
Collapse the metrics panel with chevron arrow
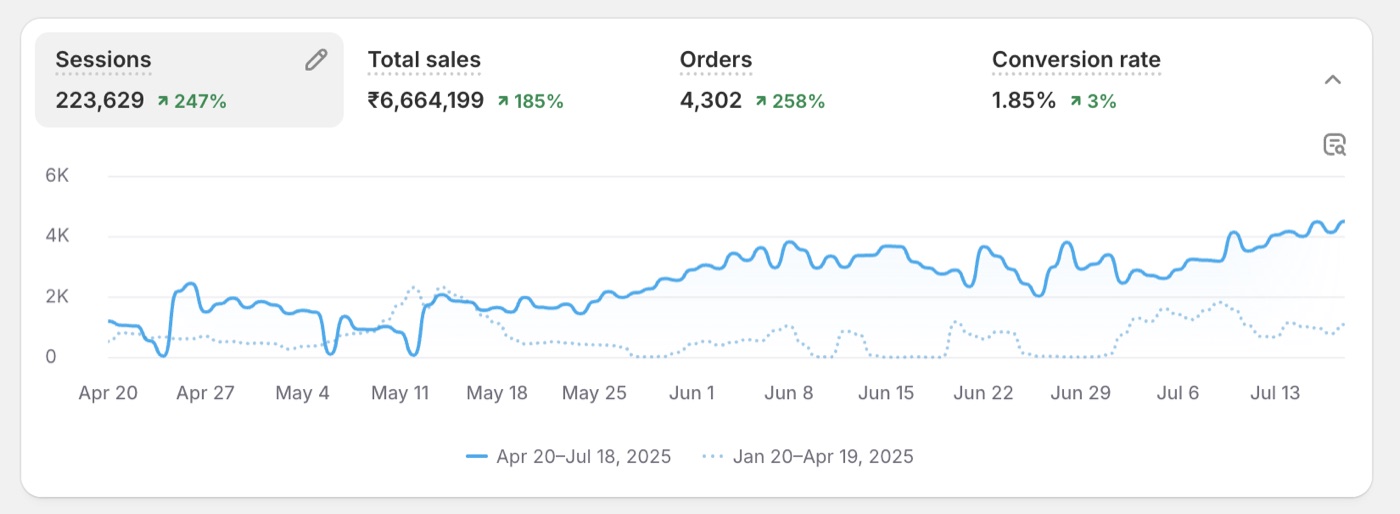(x=1332, y=80)
